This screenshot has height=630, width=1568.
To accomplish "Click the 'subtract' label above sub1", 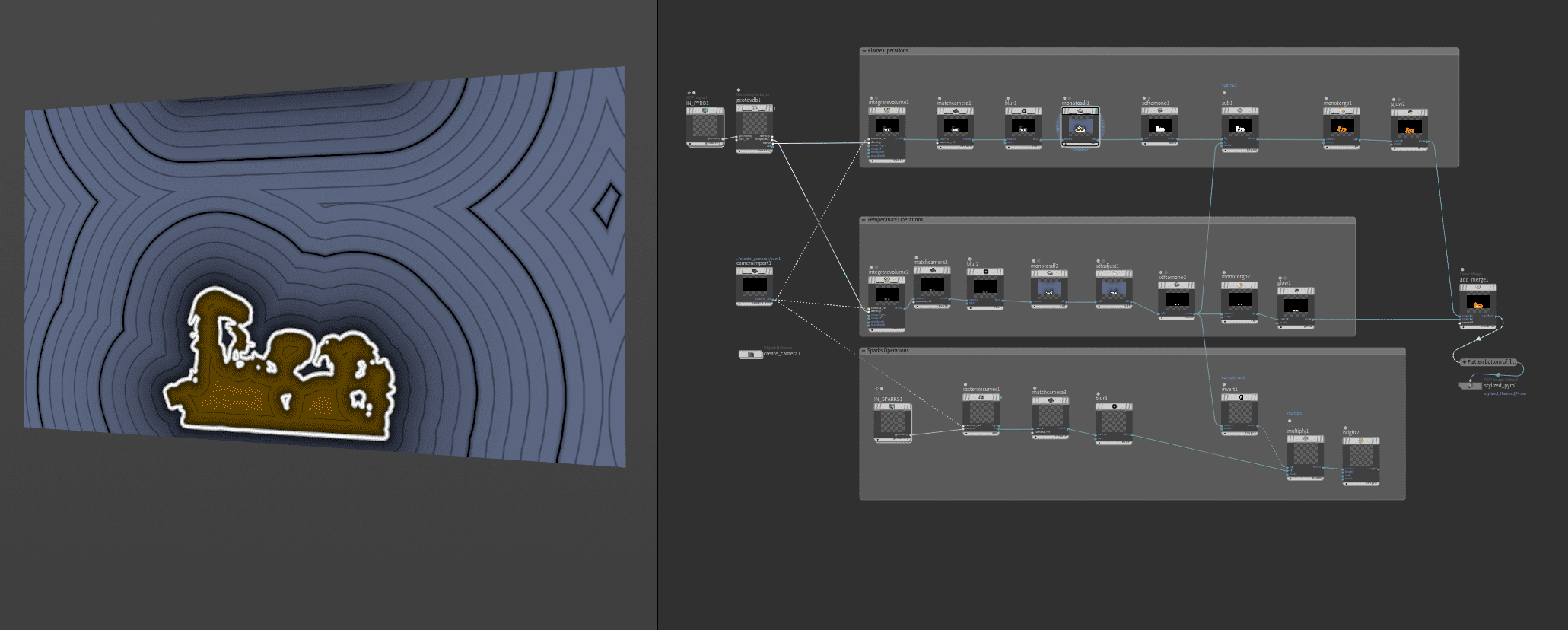I will (x=1229, y=86).
